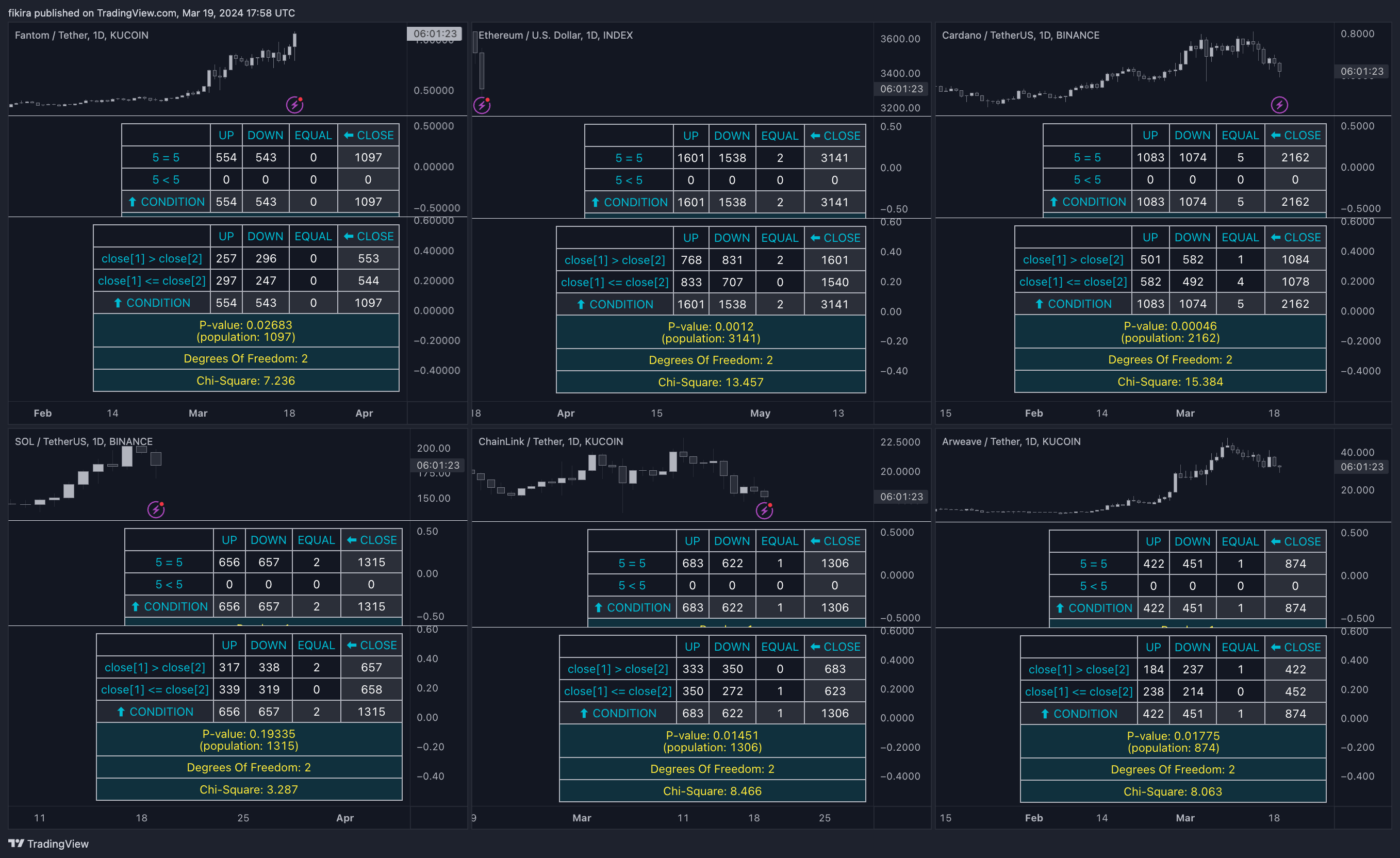Click the '25' date label on SOL time axis
Screen dimensions: 1400x858
[x=242, y=818]
